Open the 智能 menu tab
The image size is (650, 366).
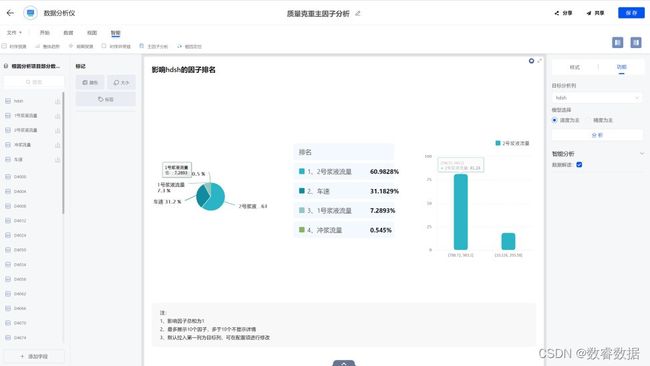click(x=115, y=32)
